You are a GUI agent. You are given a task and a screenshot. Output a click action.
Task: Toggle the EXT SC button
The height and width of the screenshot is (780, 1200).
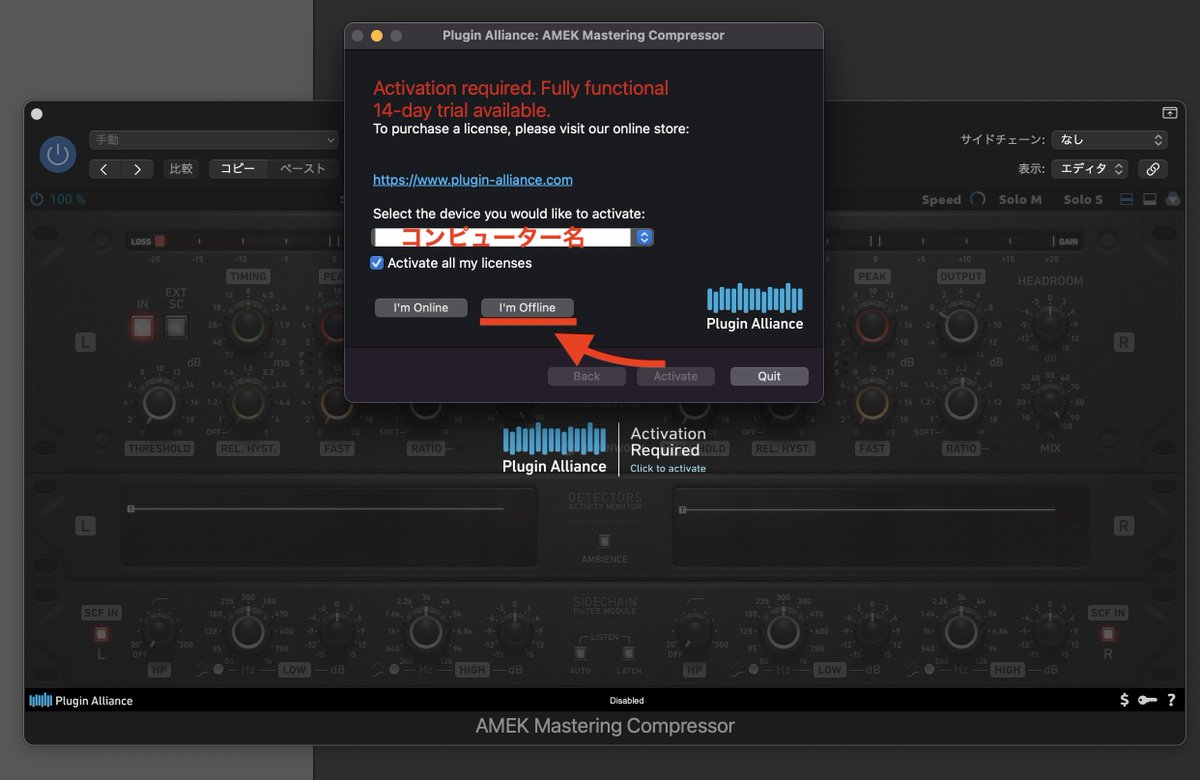(x=176, y=326)
